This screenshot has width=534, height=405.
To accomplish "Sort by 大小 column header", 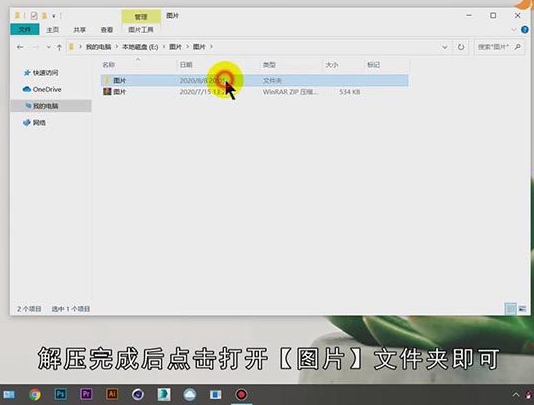I will click(x=331, y=64).
